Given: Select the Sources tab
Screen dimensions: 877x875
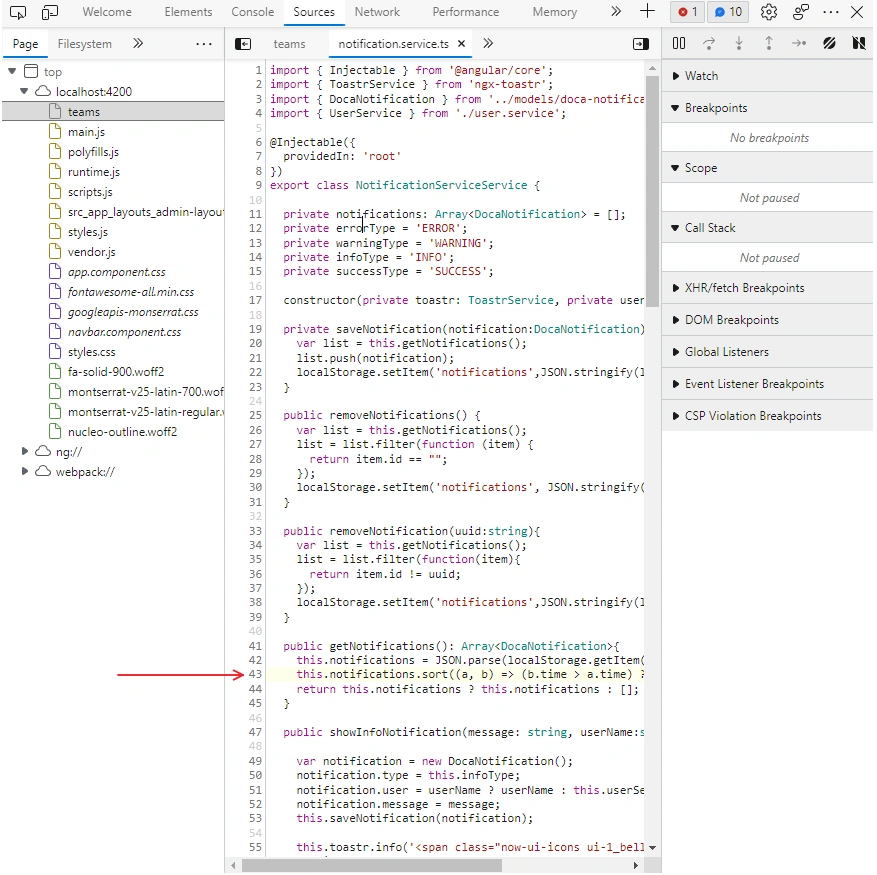Looking at the screenshot, I should point(314,12).
